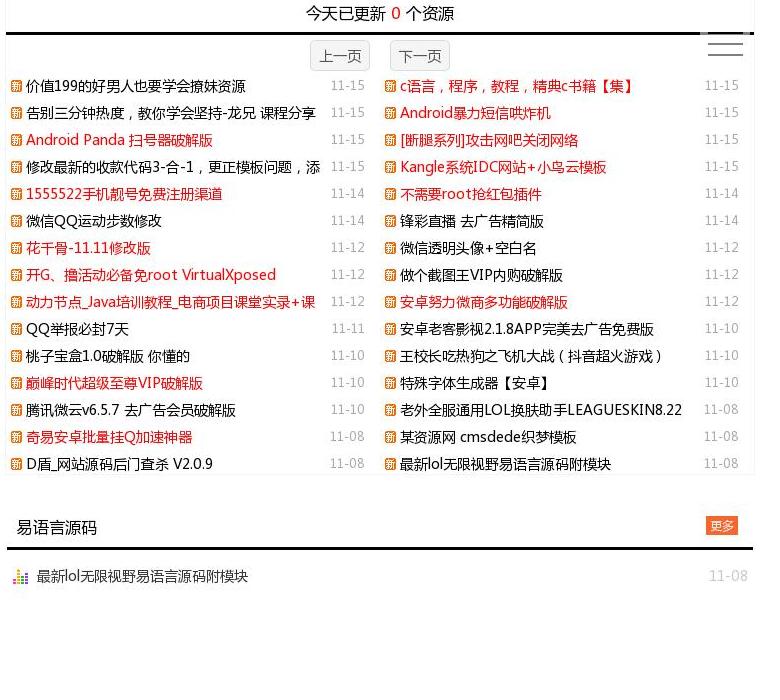Open QQ举报必封7天 link
The height and width of the screenshot is (700, 780).
click(77, 329)
